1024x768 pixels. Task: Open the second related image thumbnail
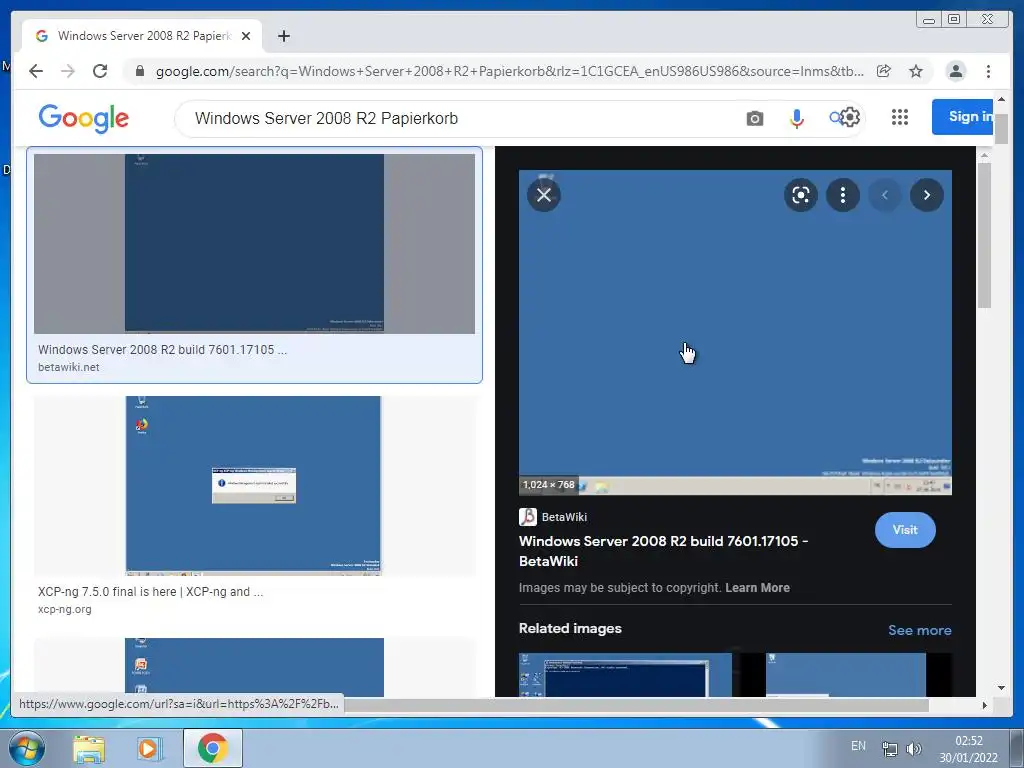pyautogui.click(x=846, y=675)
